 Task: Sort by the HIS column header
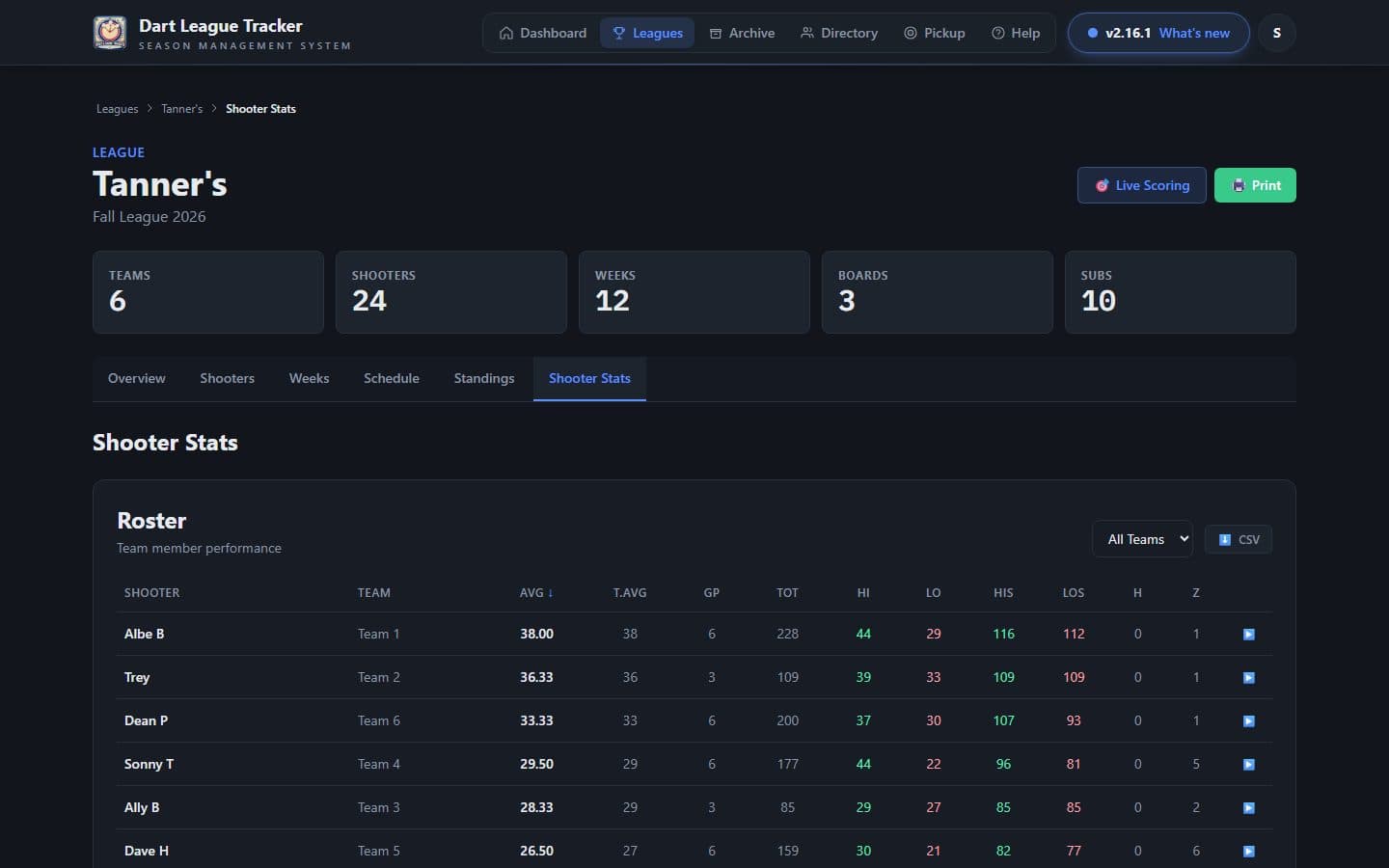coord(1003,593)
